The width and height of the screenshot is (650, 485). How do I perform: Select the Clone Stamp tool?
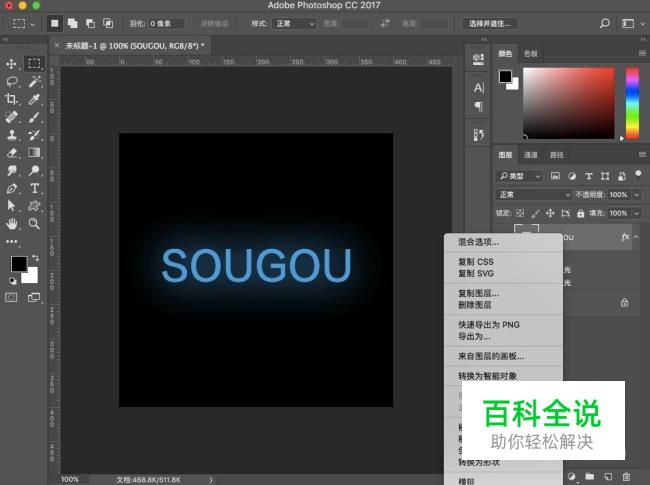[11, 135]
